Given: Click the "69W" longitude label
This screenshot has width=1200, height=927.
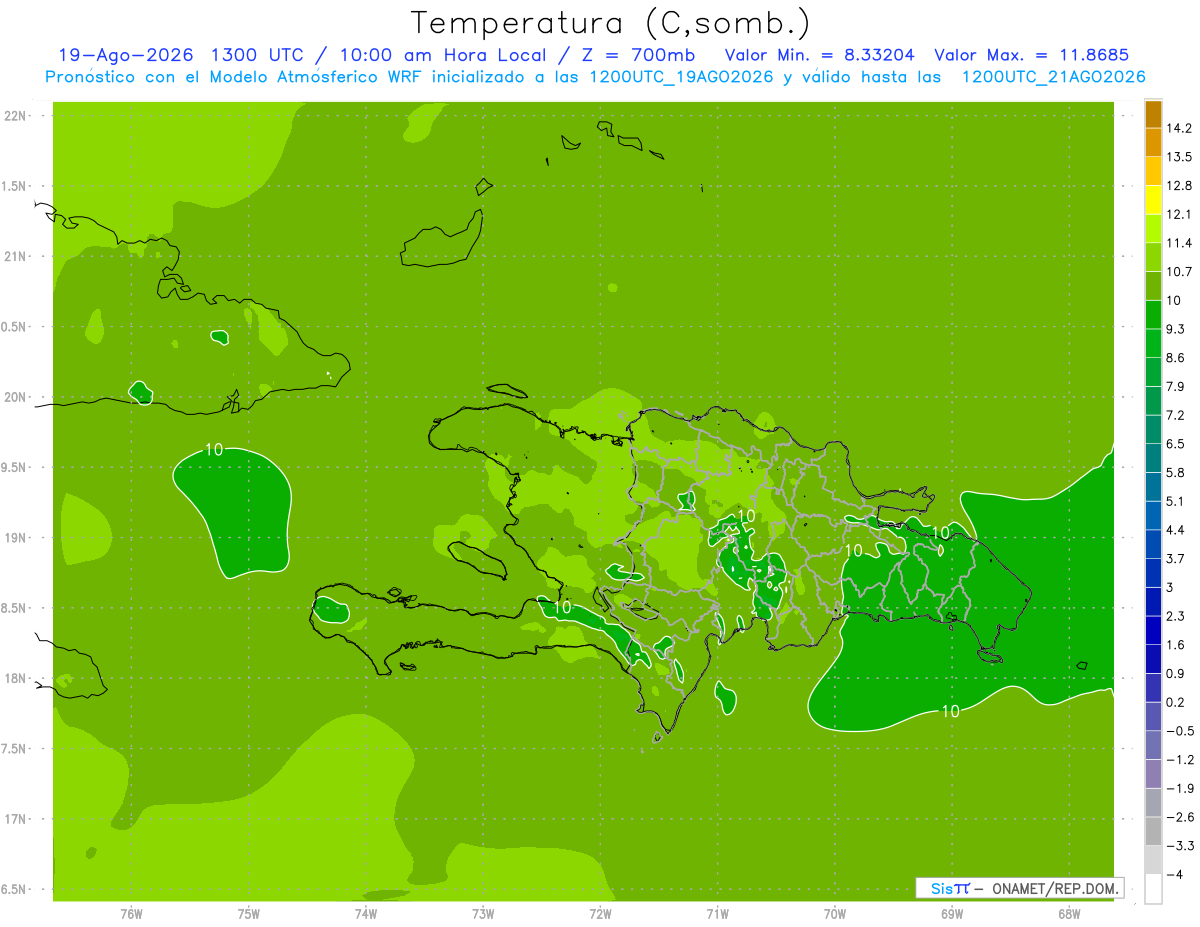Looking at the screenshot, I should pyautogui.click(x=951, y=914).
